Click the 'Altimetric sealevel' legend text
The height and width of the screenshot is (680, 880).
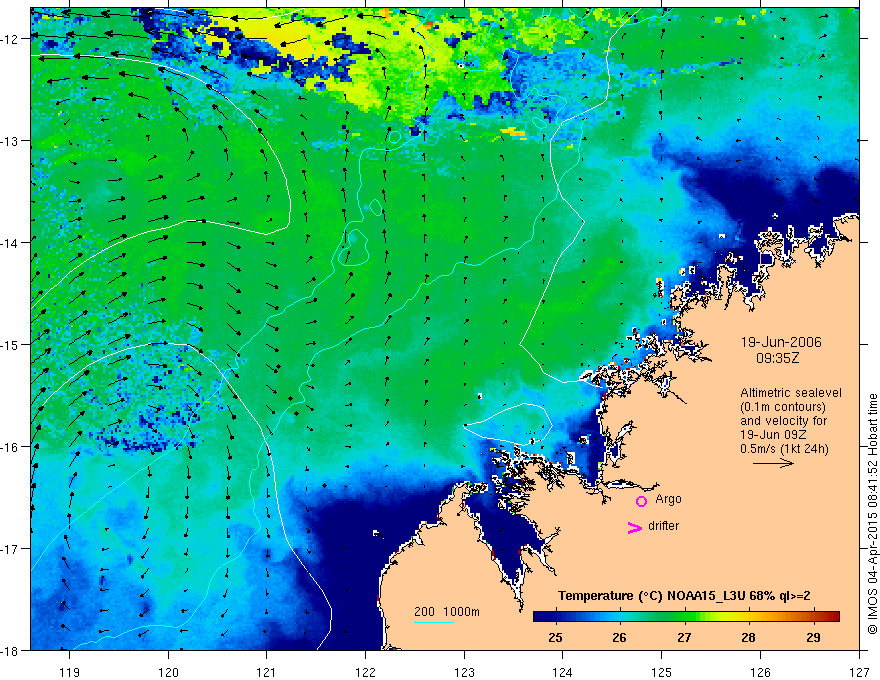[791, 393]
